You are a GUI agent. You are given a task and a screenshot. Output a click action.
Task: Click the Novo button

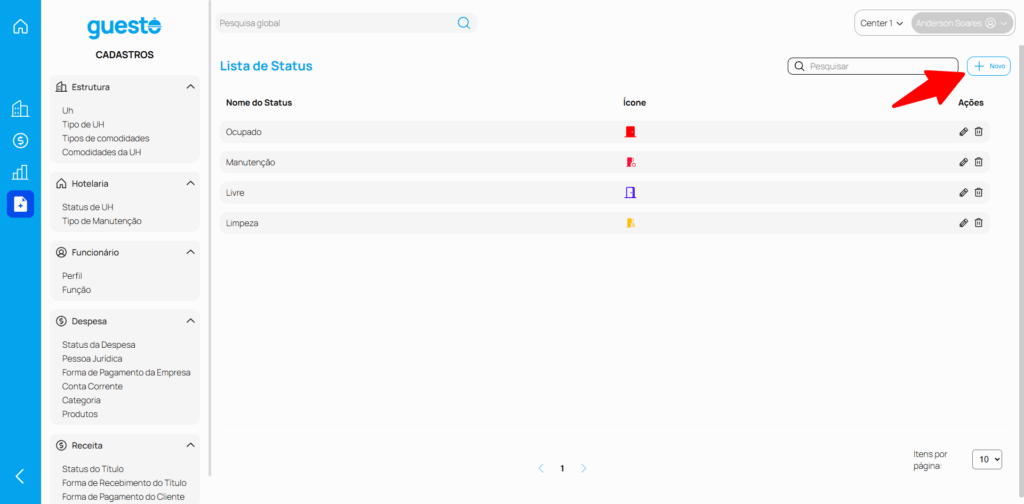pos(988,66)
